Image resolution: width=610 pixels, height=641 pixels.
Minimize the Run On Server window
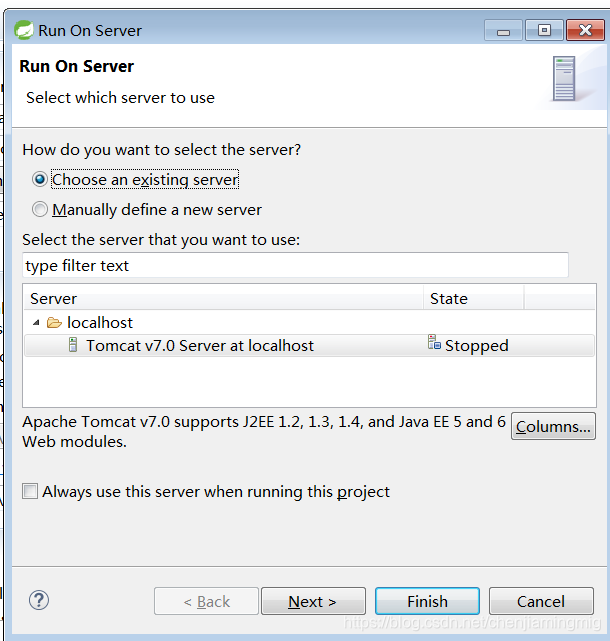pyautogui.click(x=503, y=30)
